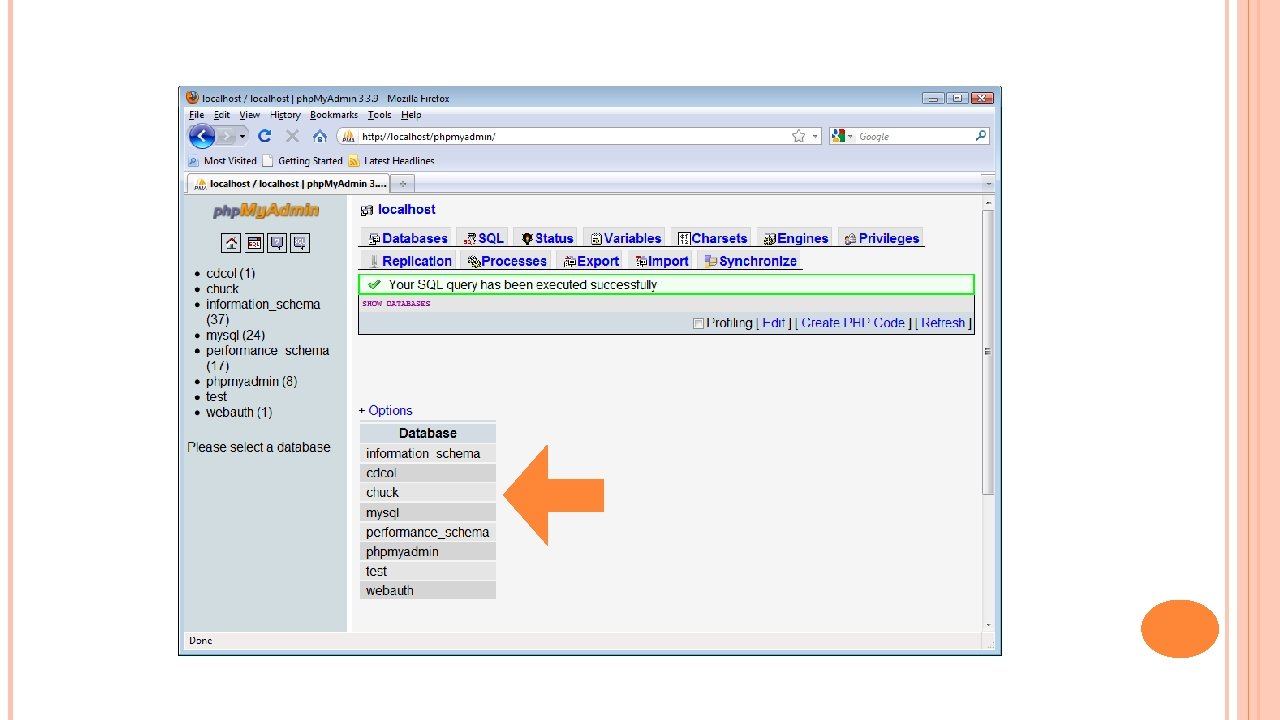Screen dimensions: 1280x720
Task: Click the Refresh link for the query
Action: [x=943, y=323]
